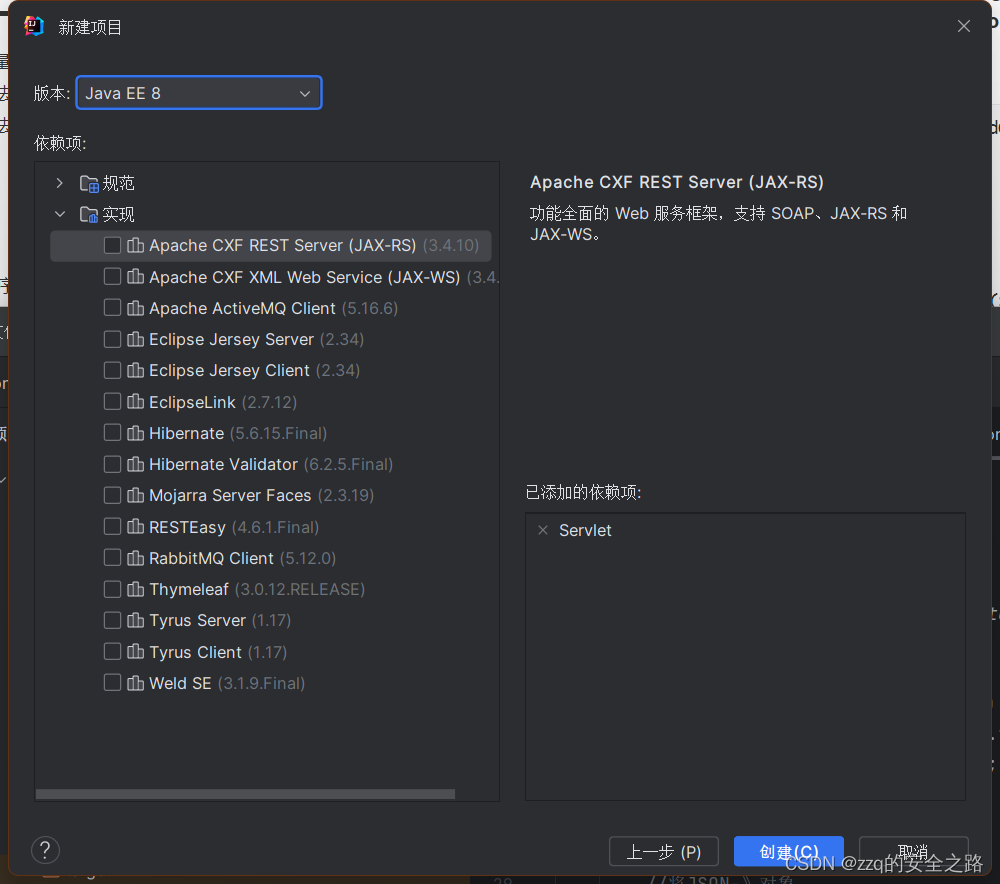Click library icon beside Hibernate Validator
This screenshot has height=884, width=1000.
135,464
